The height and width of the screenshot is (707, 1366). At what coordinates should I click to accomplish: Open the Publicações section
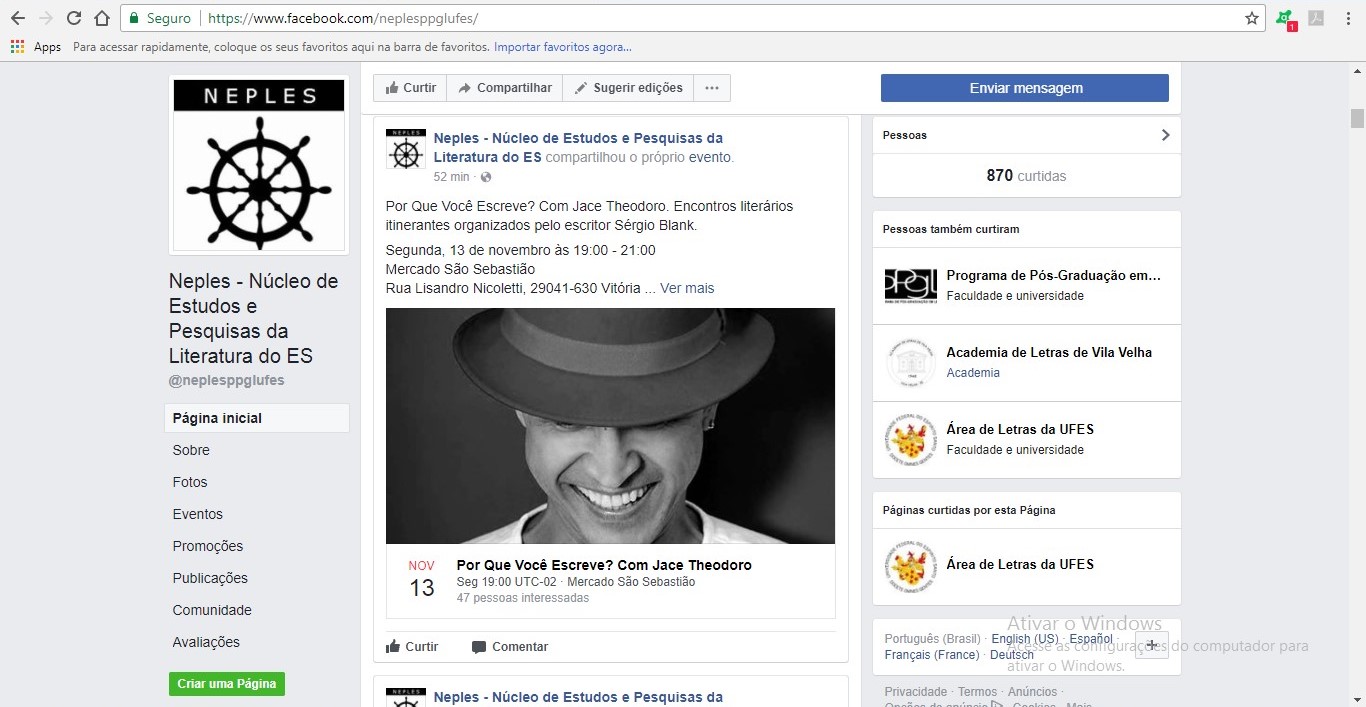(210, 578)
